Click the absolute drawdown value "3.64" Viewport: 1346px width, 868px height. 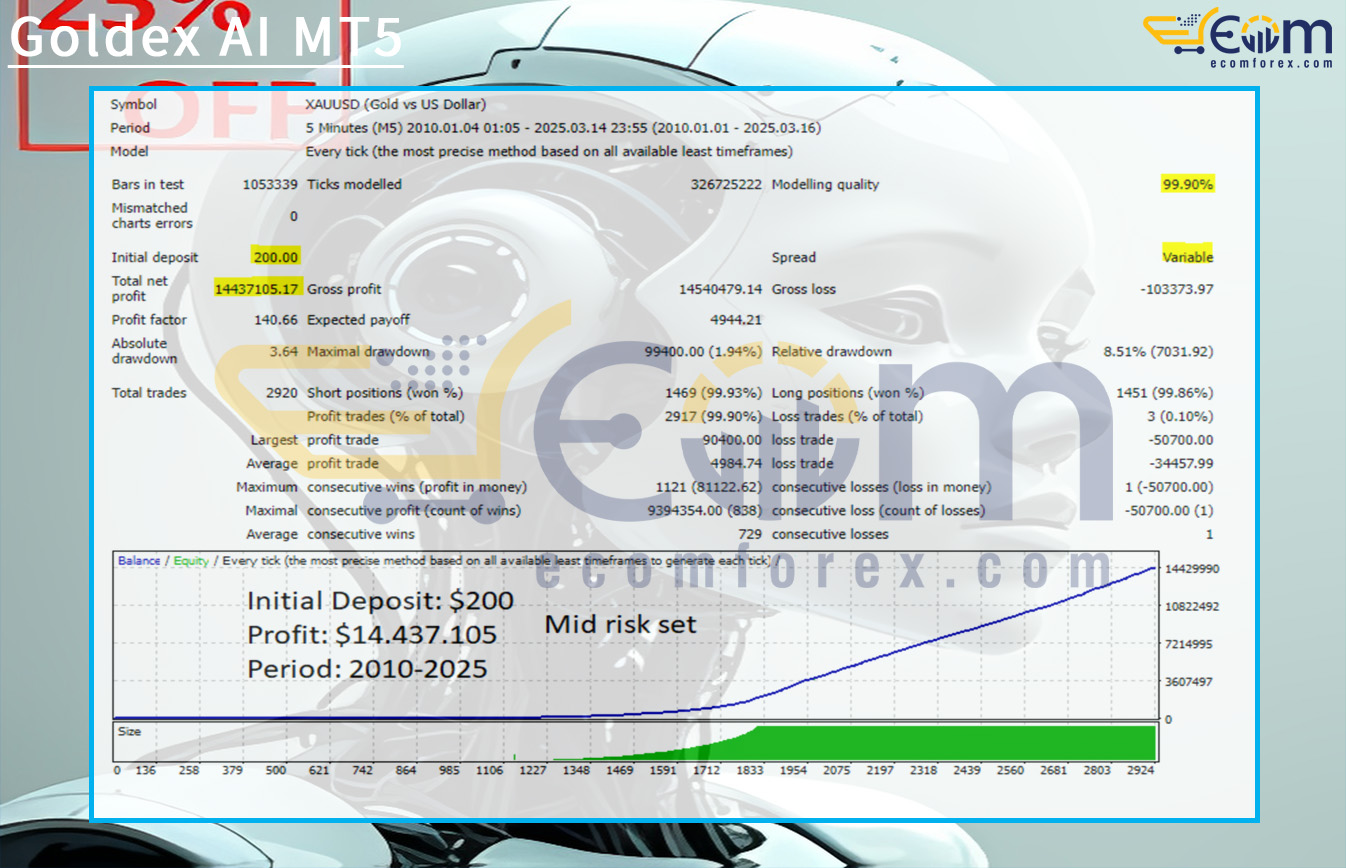(x=284, y=352)
